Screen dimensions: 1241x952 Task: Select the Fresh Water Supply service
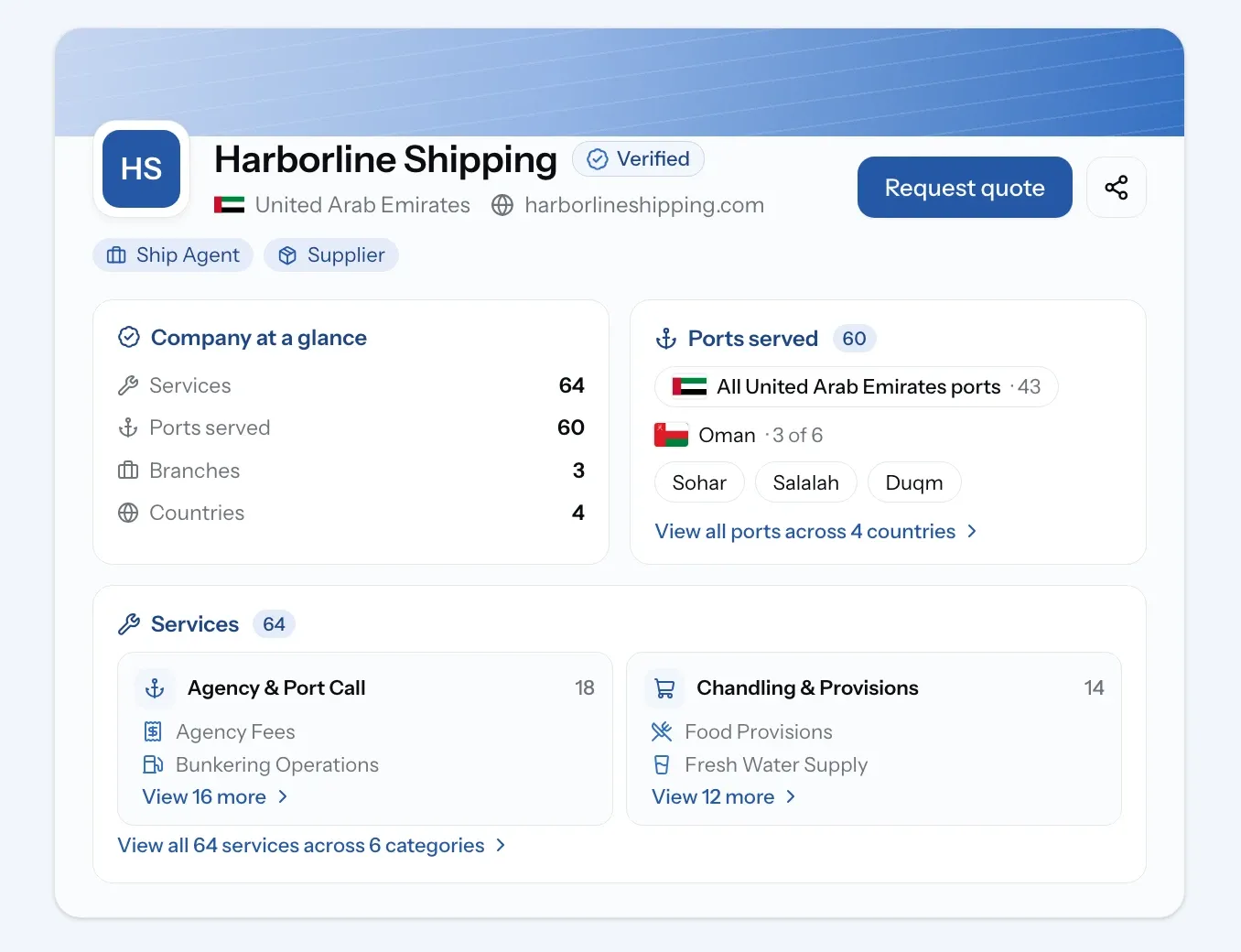776,764
